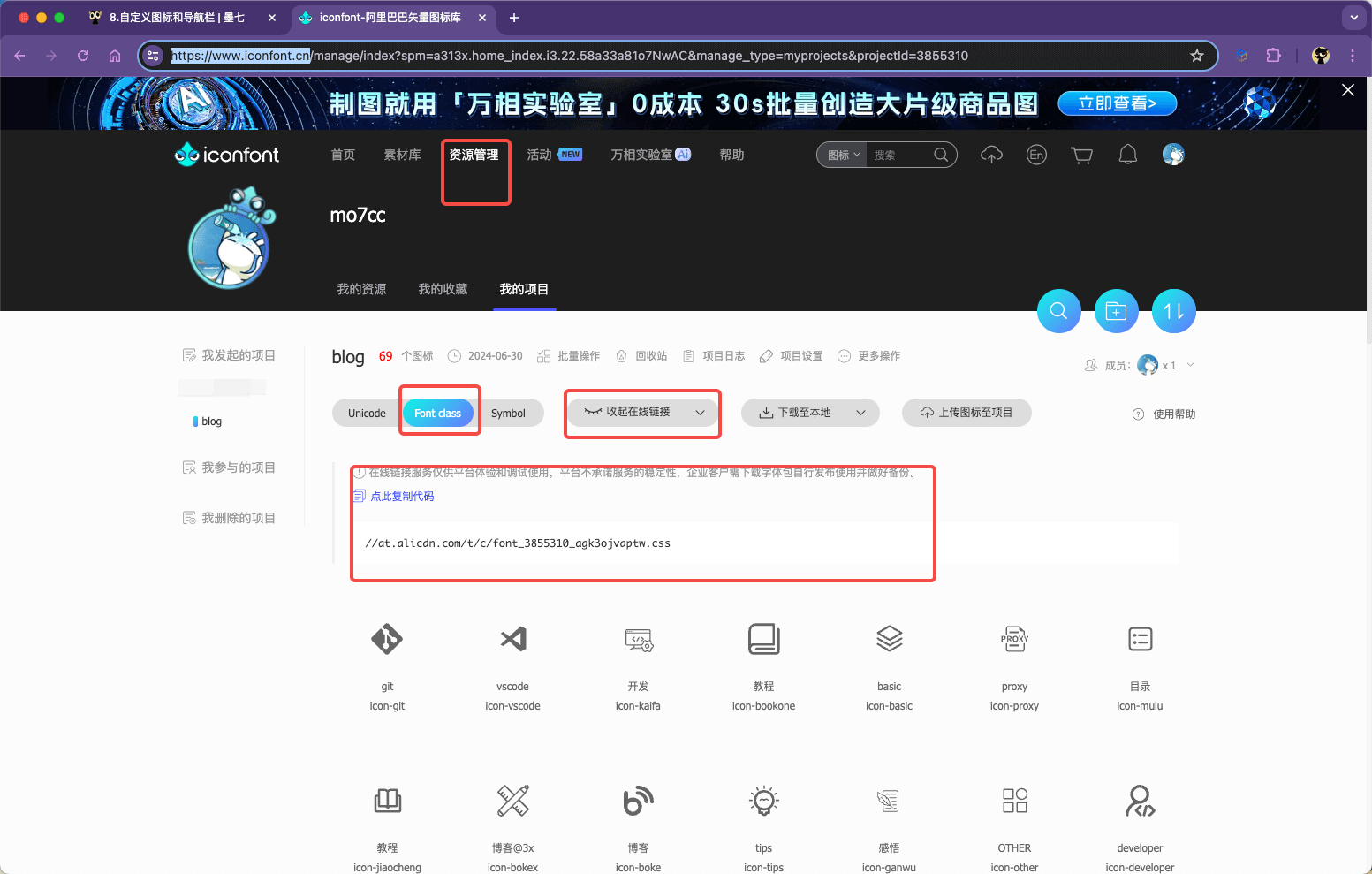Open 资源管理 nav item
This screenshot has width=1372, height=874.
coord(474,155)
